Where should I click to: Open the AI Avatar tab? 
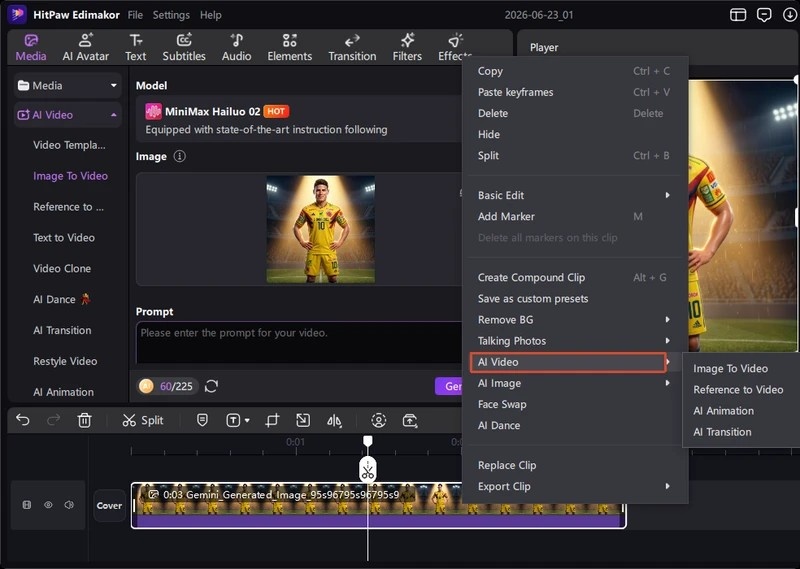[85, 47]
